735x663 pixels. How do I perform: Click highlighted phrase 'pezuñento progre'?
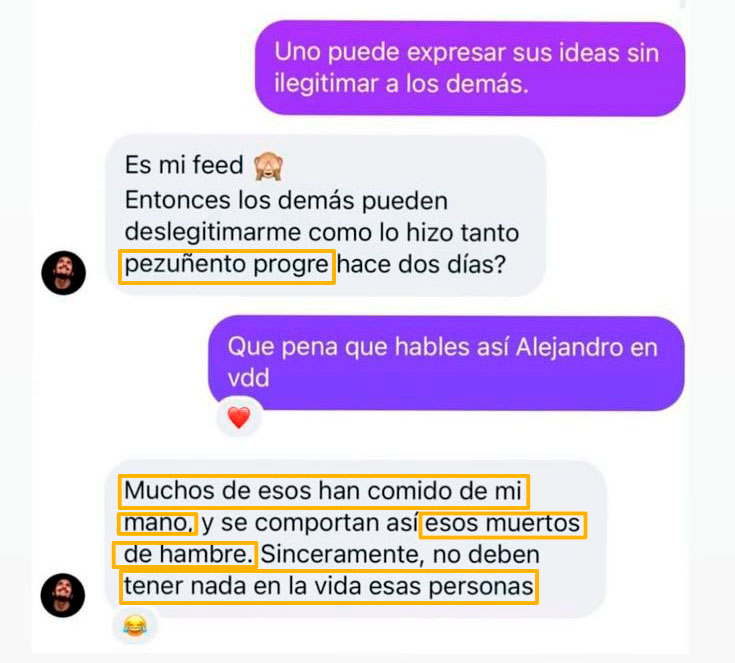(x=227, y=266)
